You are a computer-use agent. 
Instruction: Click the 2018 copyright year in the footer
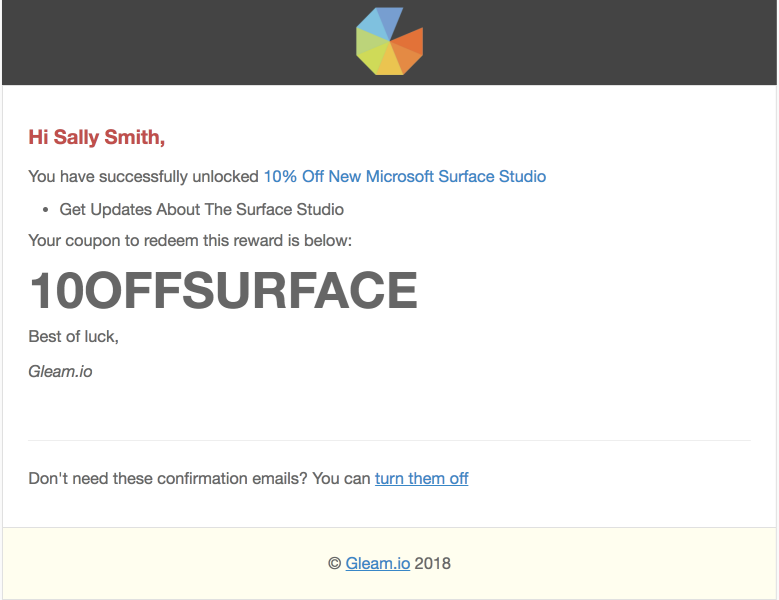432,563
